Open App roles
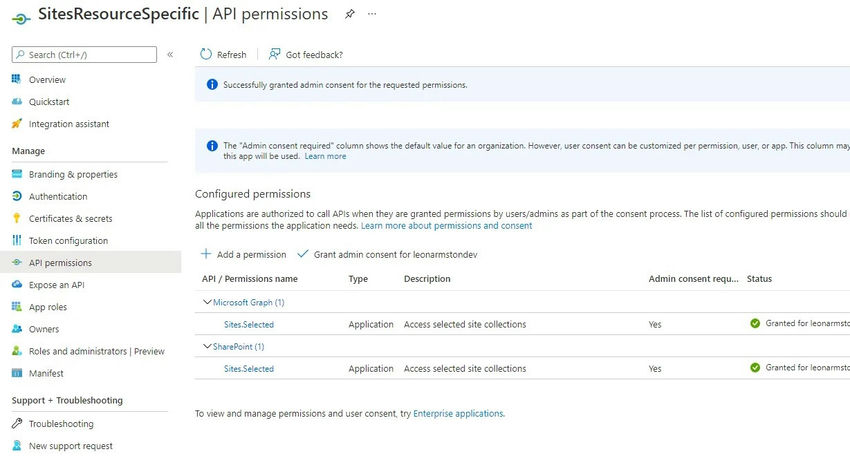Screen dimensions: 850x456 click(x=48, y=307)
